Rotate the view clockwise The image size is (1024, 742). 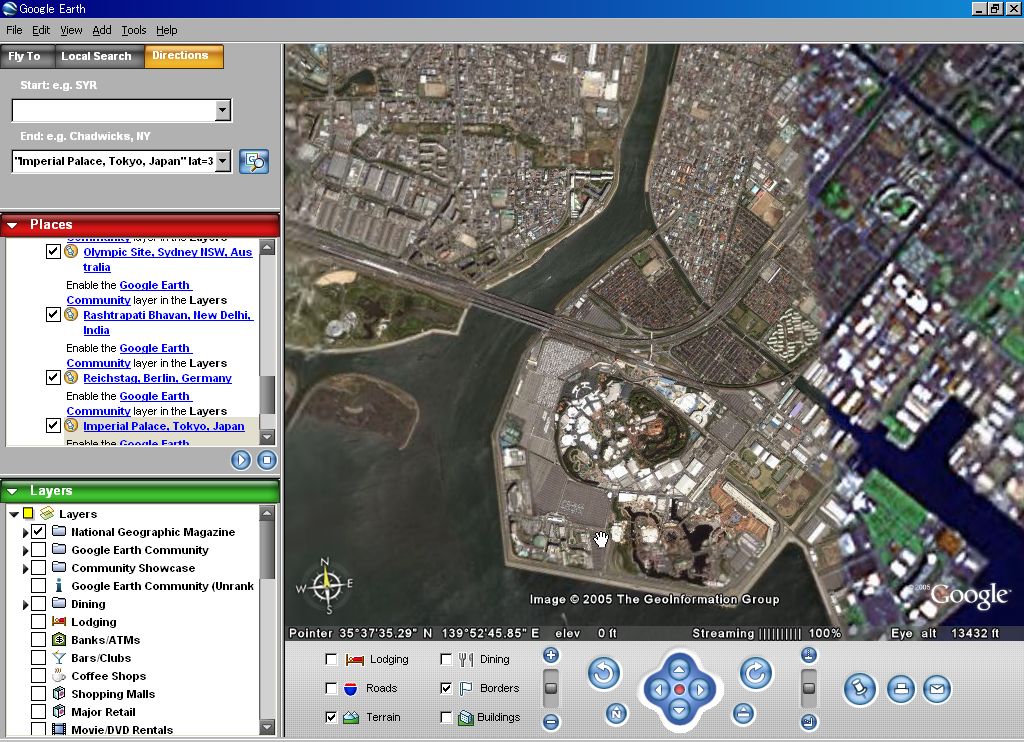click(756, 673)
